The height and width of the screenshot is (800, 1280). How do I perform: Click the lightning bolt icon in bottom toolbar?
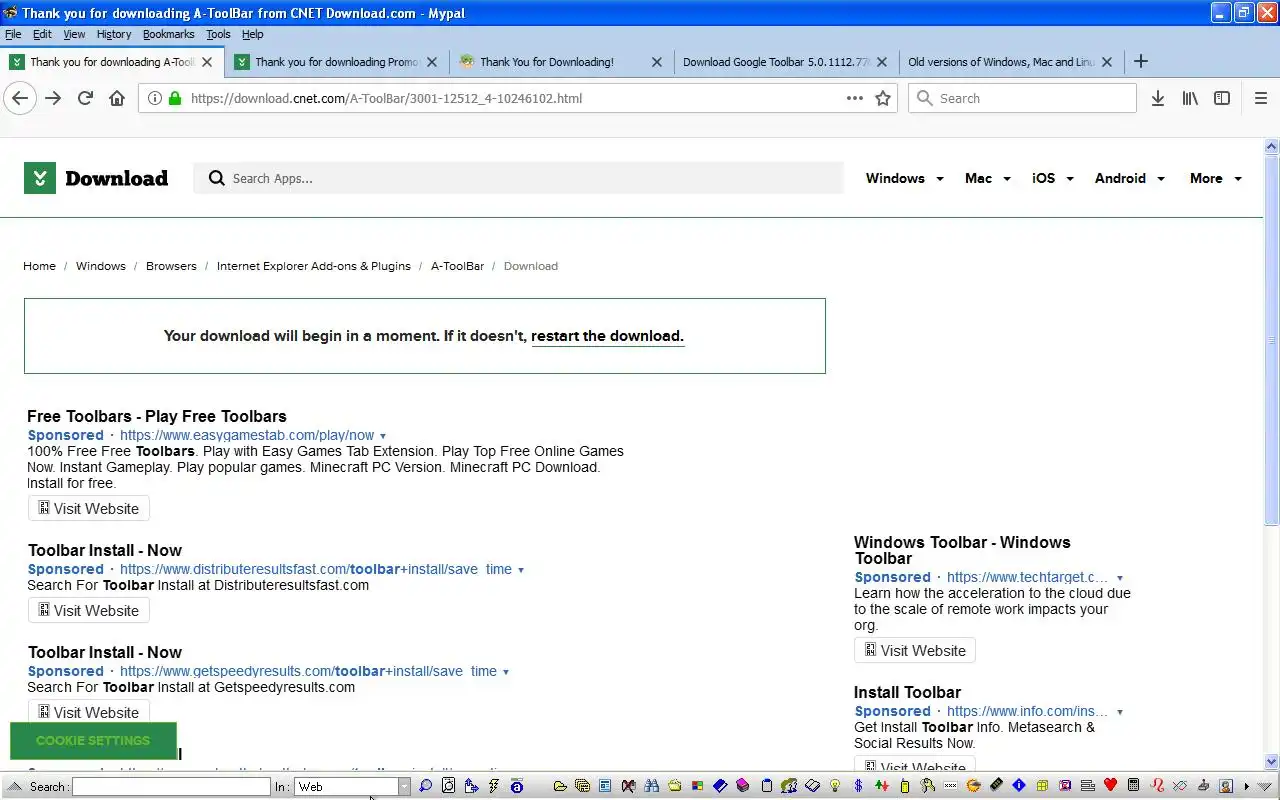[493, 786]
